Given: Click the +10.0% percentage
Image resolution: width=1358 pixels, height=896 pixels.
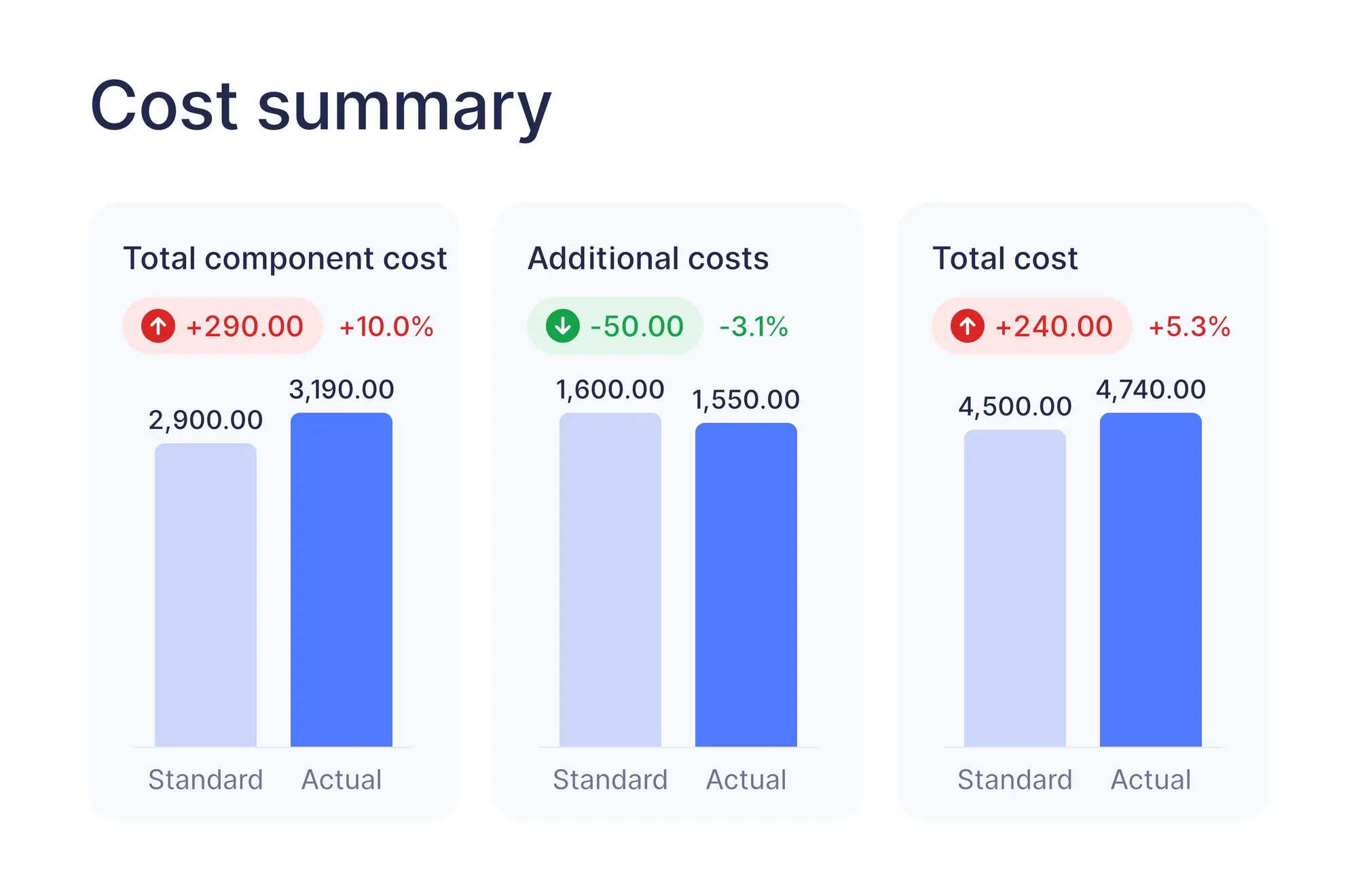Looking at the screenshot, I should pyautogui.click(x=386, y=326).
